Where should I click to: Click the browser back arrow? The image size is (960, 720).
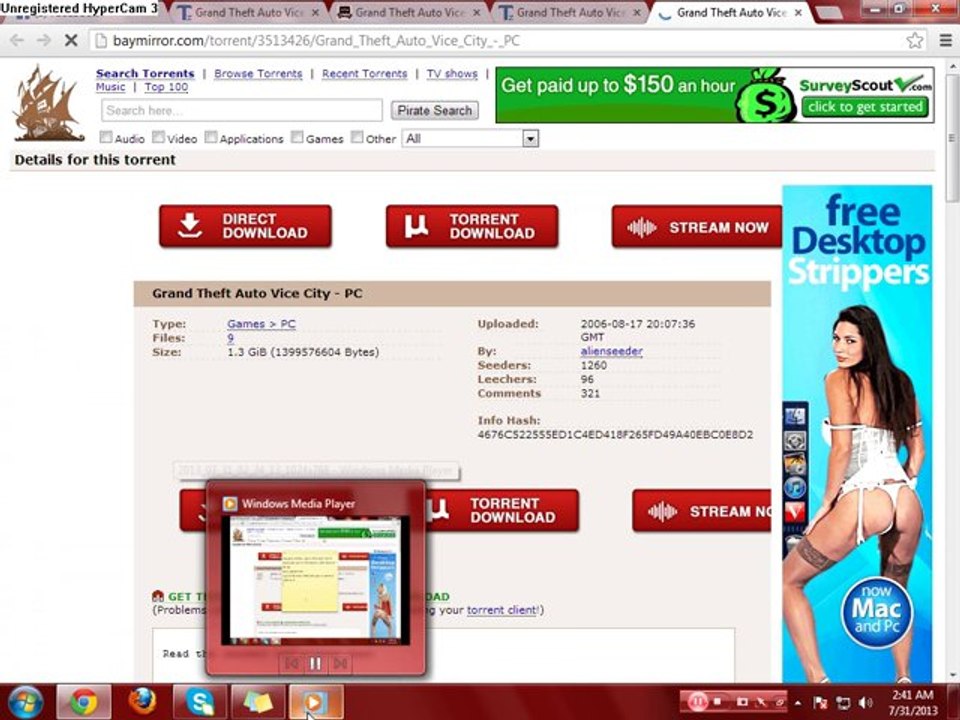(17, 41)
